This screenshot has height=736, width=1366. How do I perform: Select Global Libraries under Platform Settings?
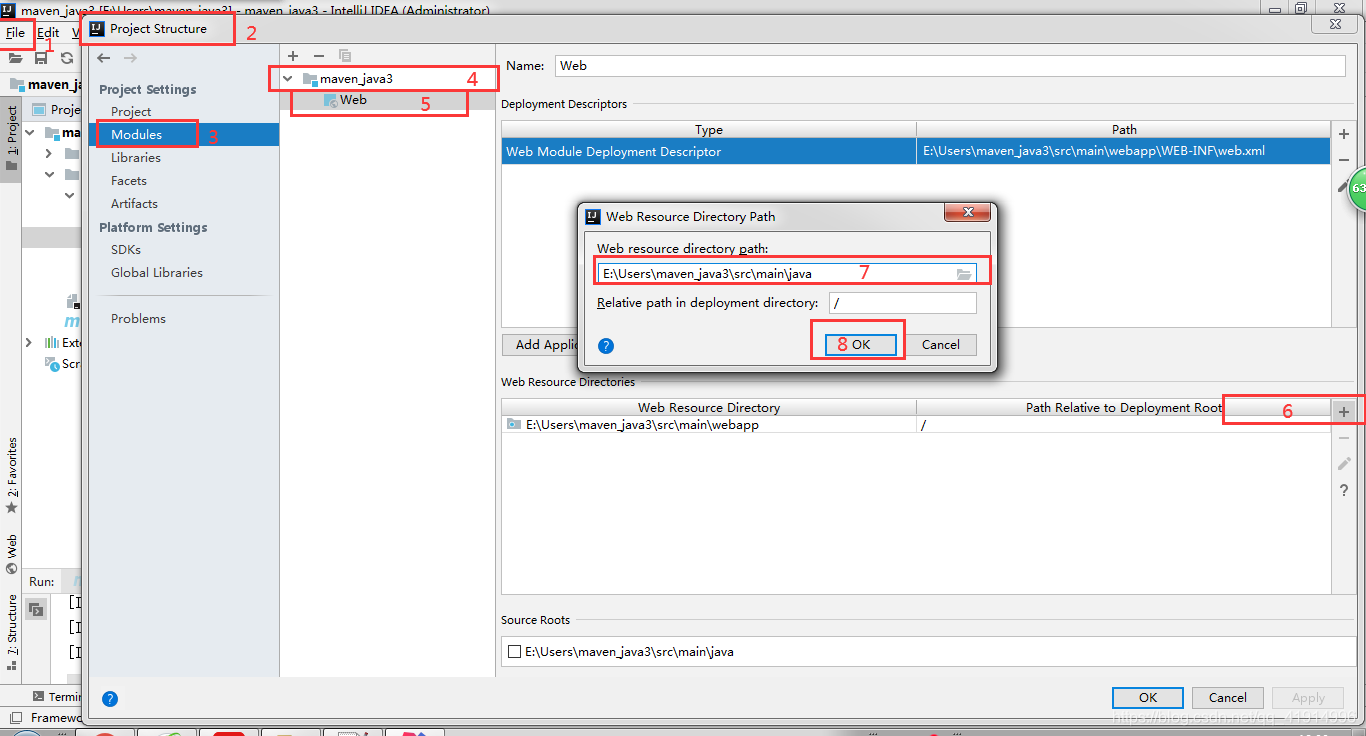click(x=157, y=272)
